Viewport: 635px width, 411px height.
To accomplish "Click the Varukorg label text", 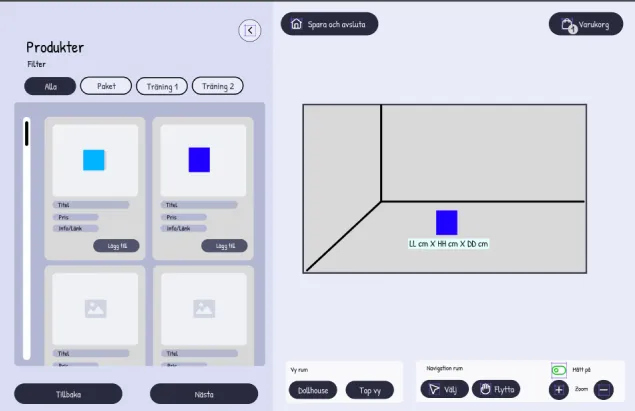I will [x=594, y=25].
